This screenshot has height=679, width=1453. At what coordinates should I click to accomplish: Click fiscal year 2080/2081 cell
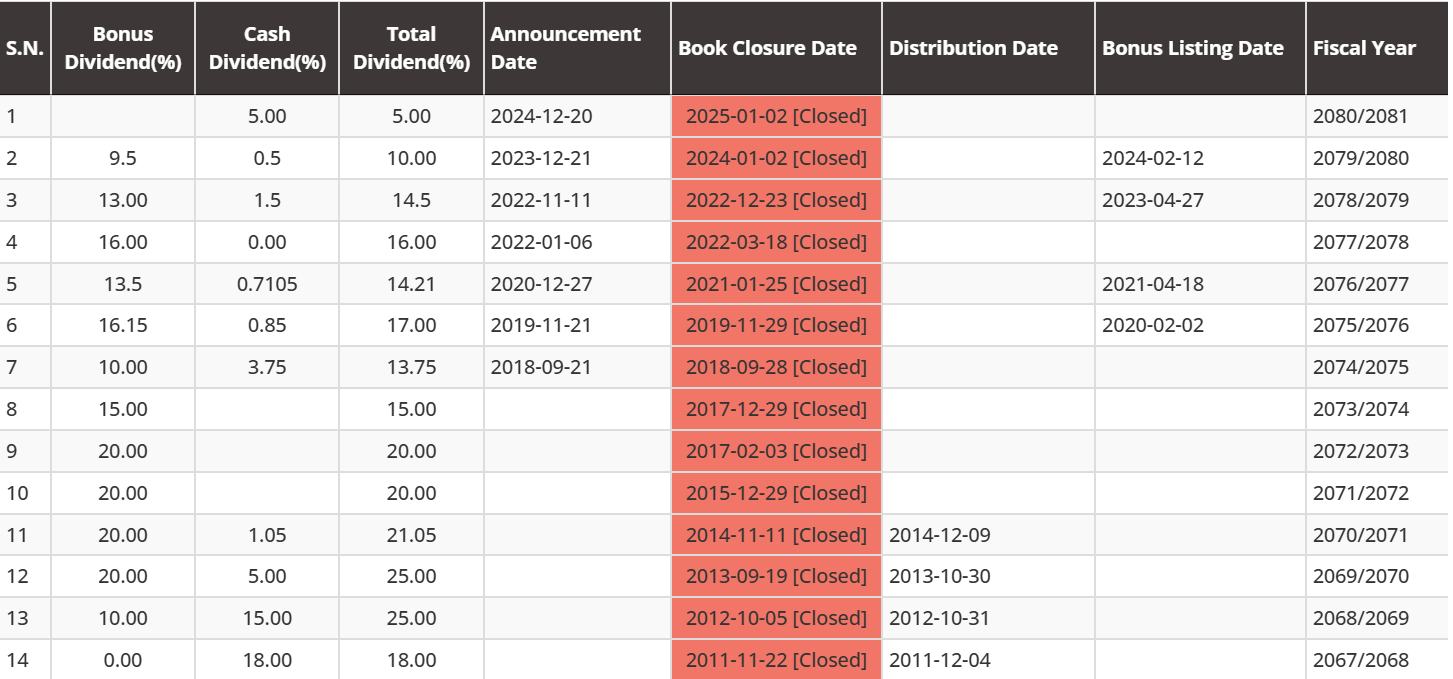click(x=1360, y=116)
